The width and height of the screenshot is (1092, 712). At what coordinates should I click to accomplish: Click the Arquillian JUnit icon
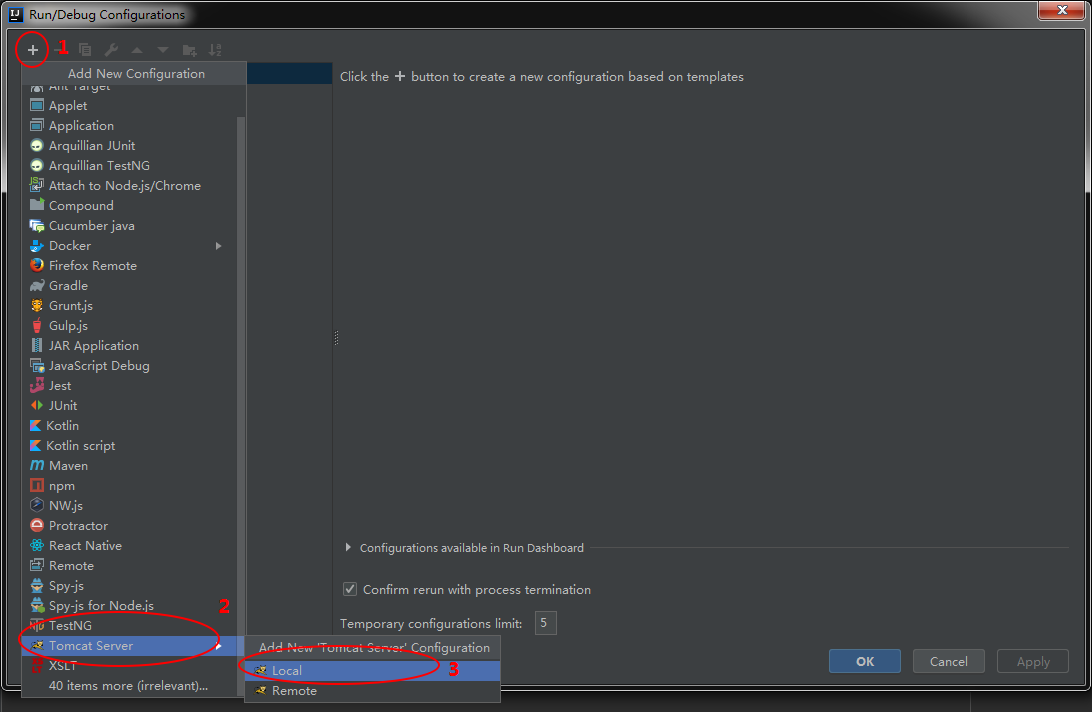(x=37, y=146)
